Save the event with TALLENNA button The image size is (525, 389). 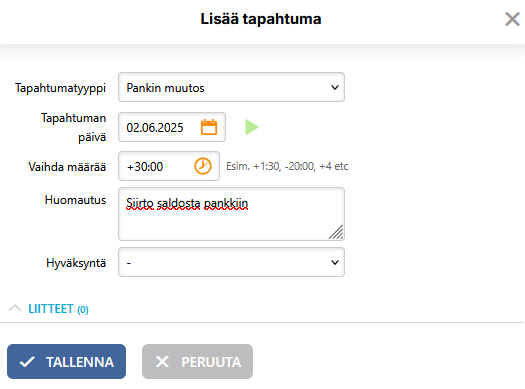click(x=66, y=362)
